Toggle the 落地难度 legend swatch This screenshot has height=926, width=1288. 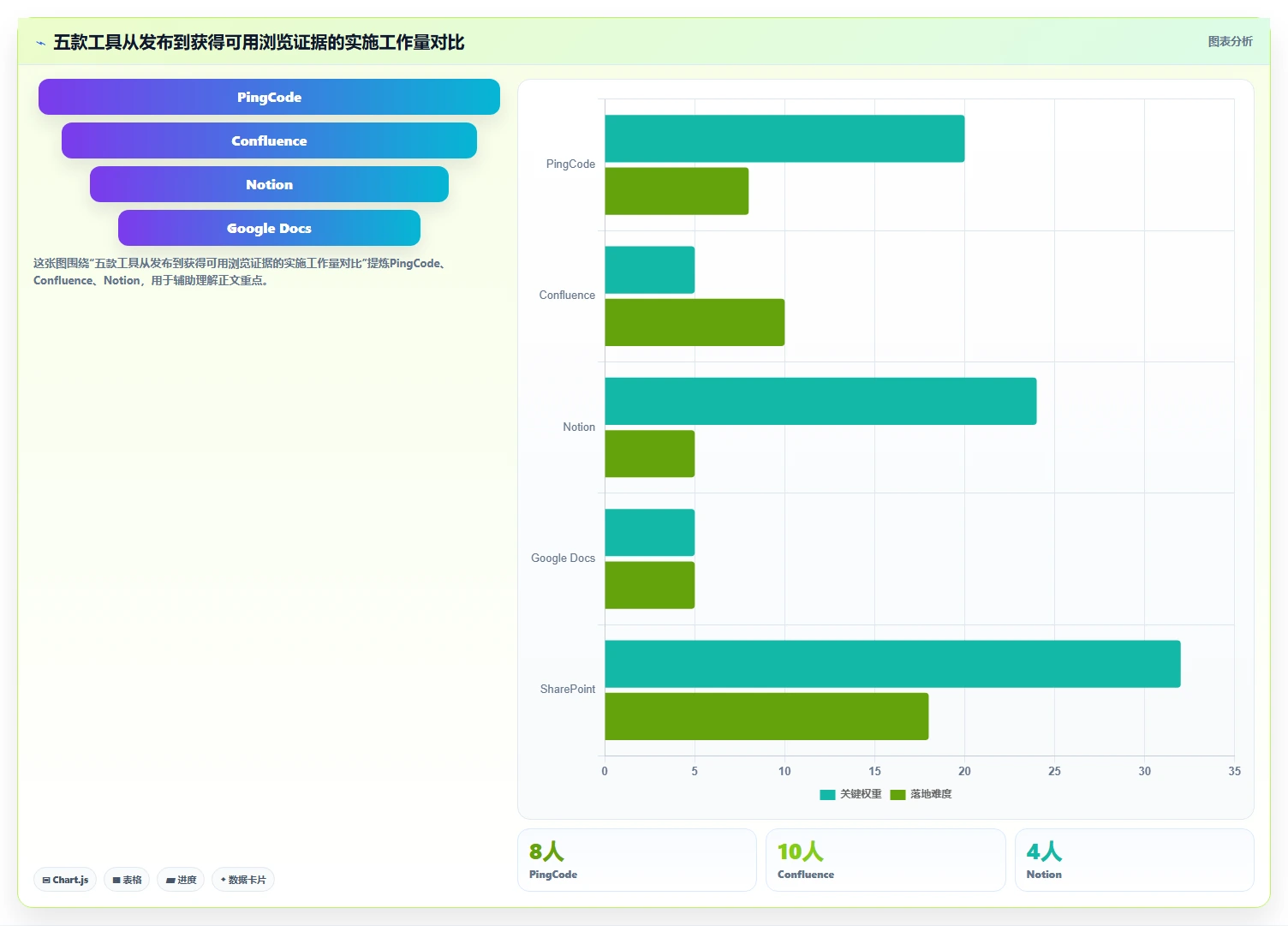897,794
